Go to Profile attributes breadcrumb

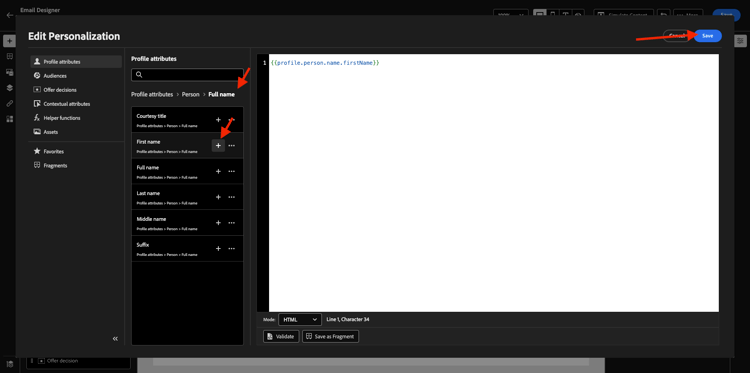click(x=152, y=95)
